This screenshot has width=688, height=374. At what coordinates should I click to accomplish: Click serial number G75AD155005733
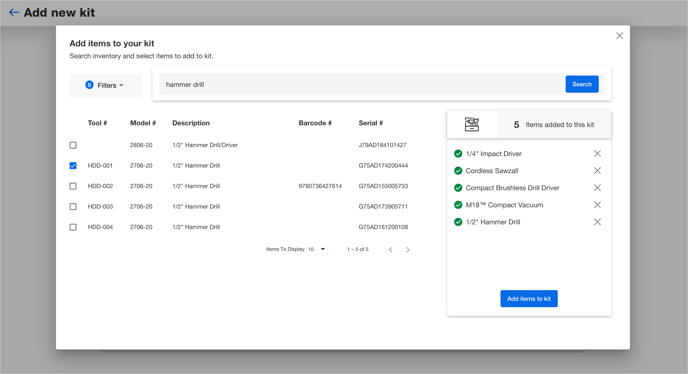point(383,186)
